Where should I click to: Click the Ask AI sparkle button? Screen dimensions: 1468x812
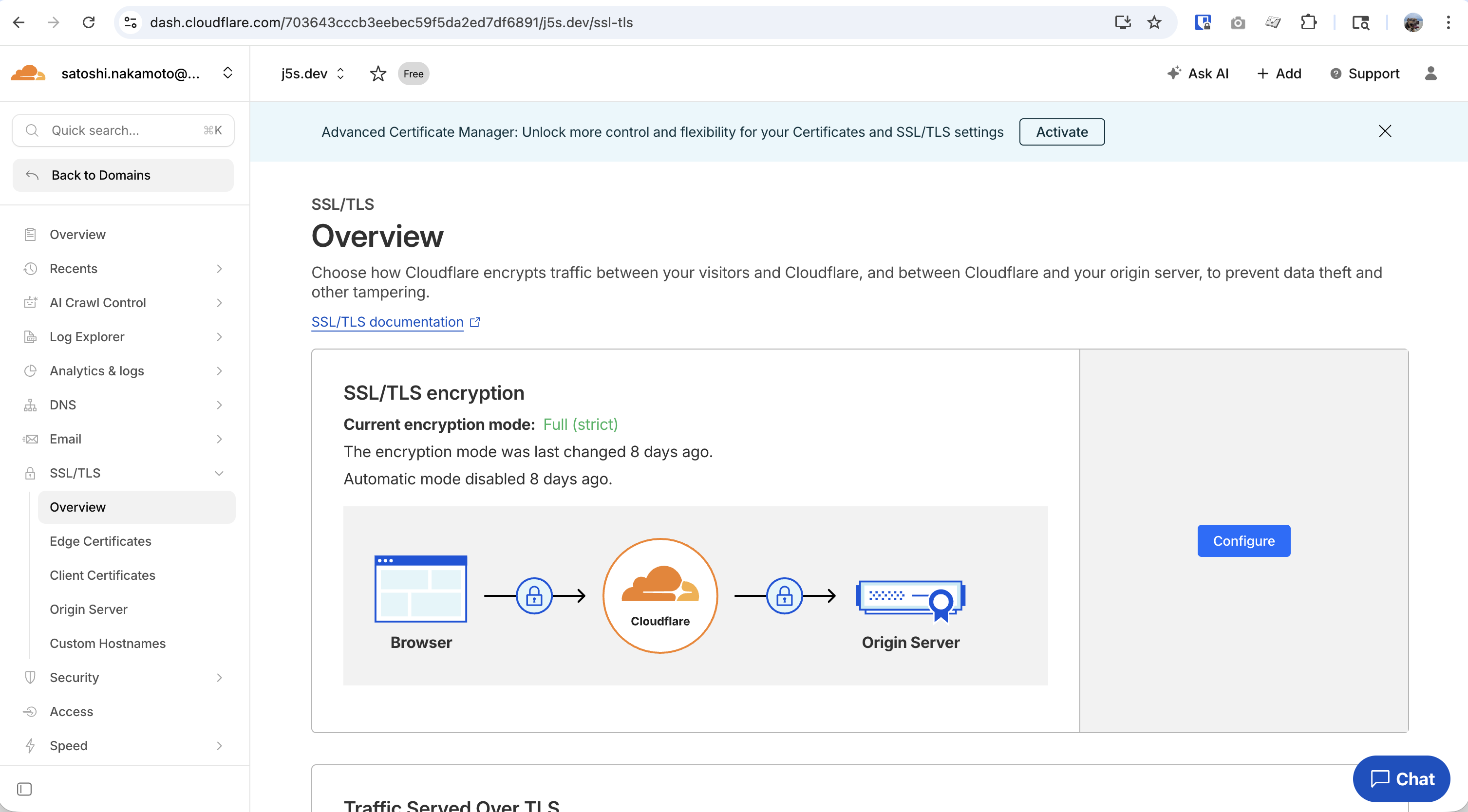(1197, 74)
